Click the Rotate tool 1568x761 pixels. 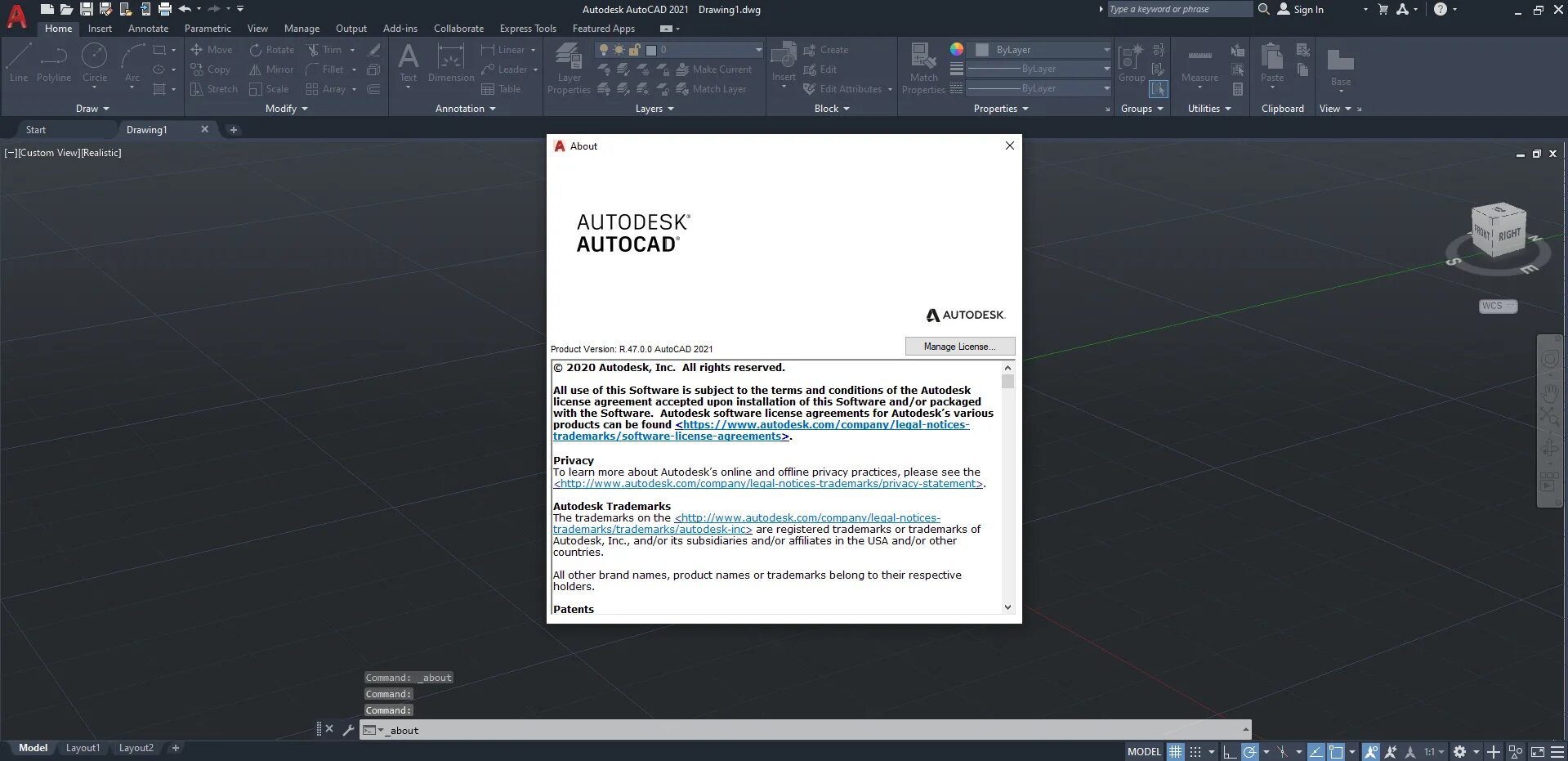[x=272, y=50]
